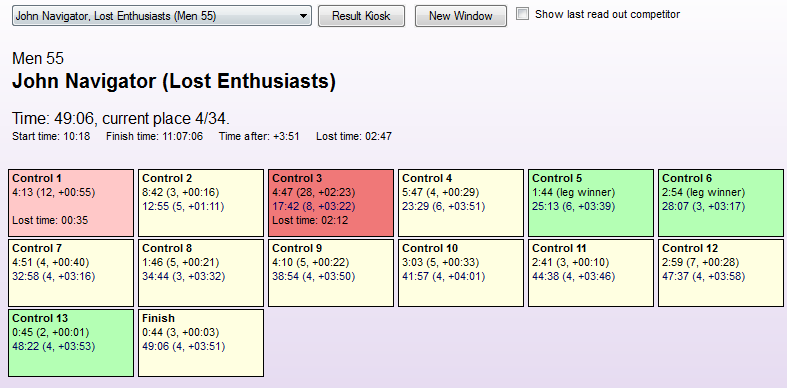This screenshot has width=787, height=388.
Task: Select the Control 7 split box
Action: [x=71, y=273]
